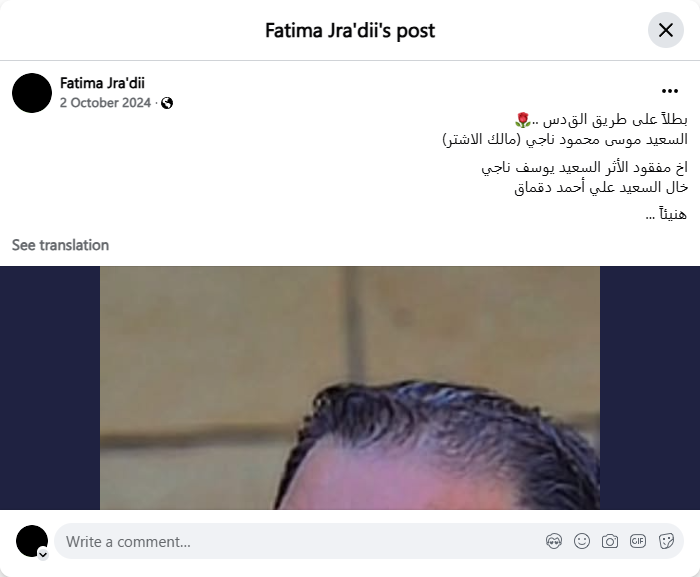
Task: Open Fatima Jra'dii author name link
Action: (102, 83)
